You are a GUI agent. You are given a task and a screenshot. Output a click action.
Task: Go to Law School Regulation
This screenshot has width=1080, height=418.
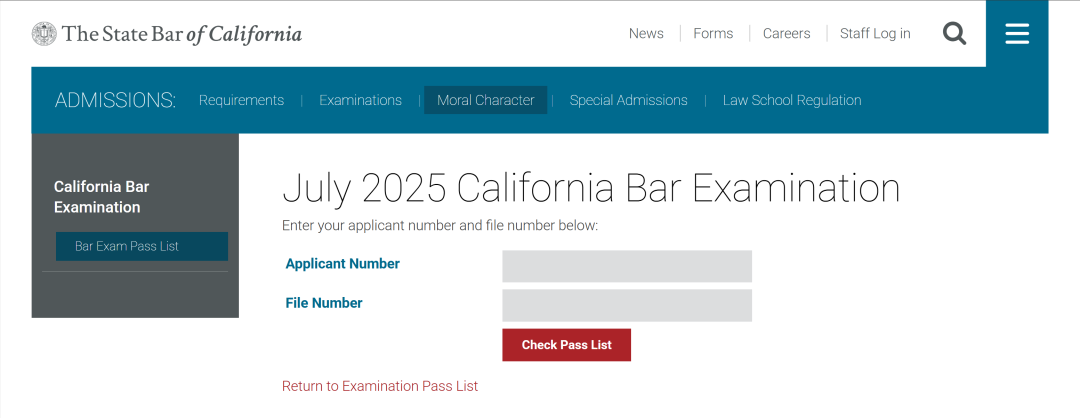click(x=792, y=100)
